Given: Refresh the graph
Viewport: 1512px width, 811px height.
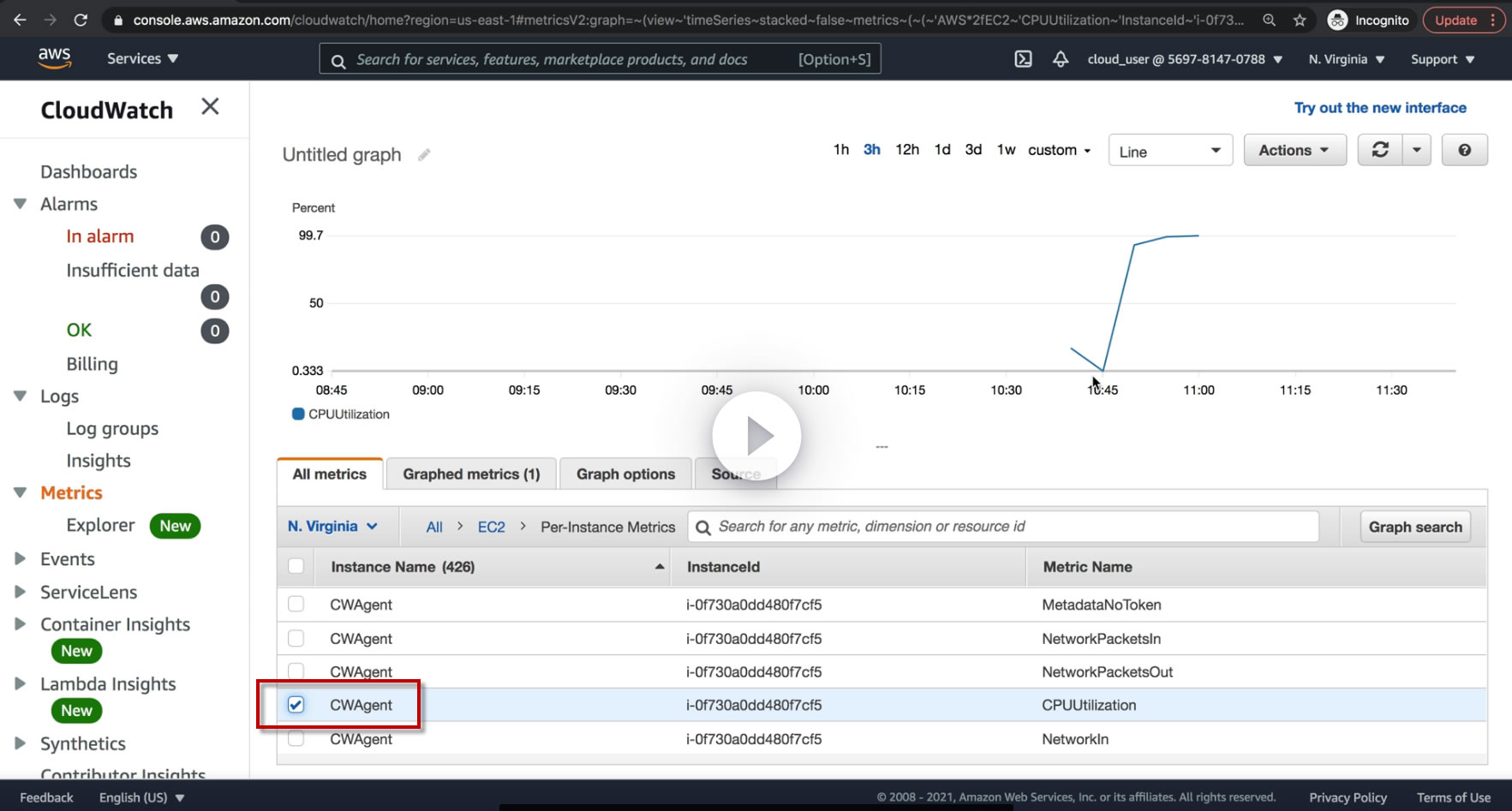Looking at the screenshot, I should tap(1380, 150).
